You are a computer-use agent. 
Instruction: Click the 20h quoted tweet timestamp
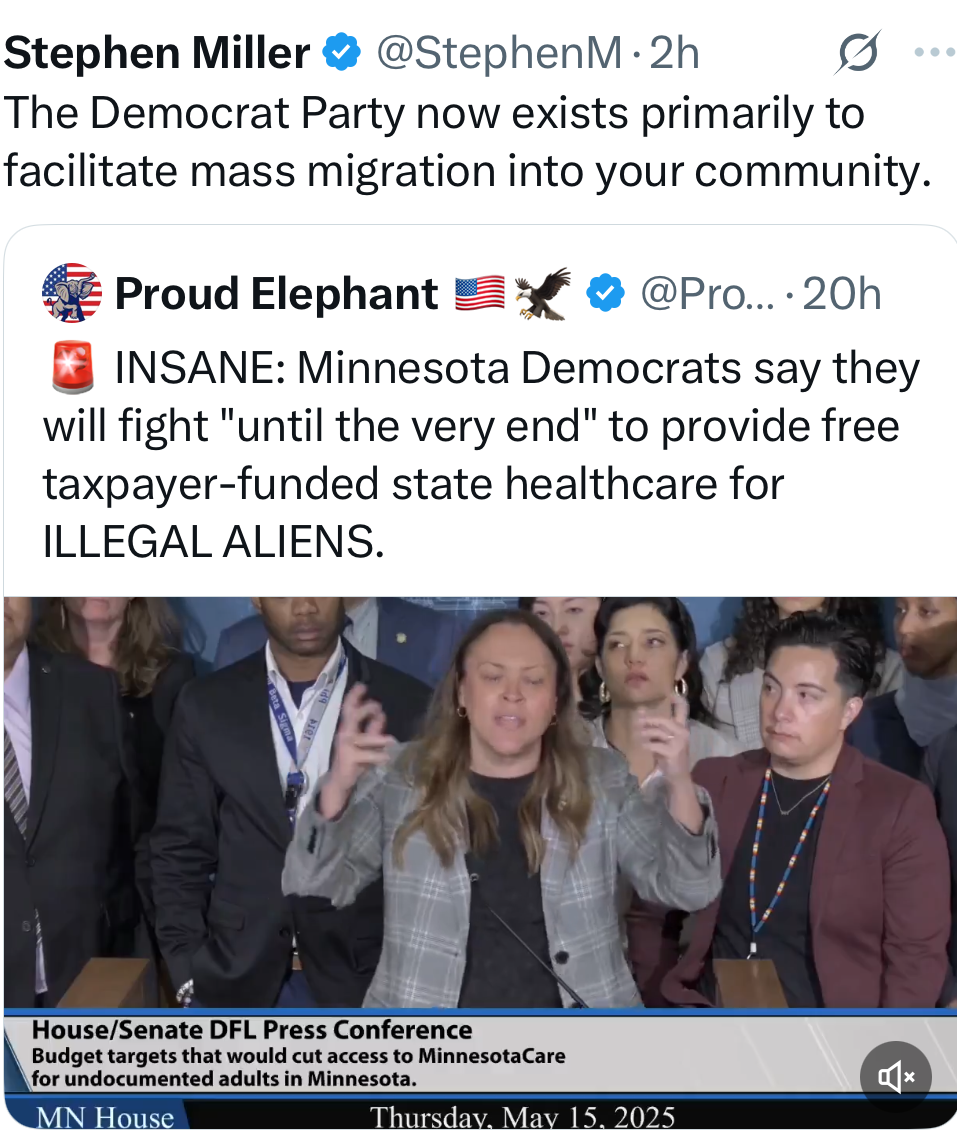pos(841,294)
